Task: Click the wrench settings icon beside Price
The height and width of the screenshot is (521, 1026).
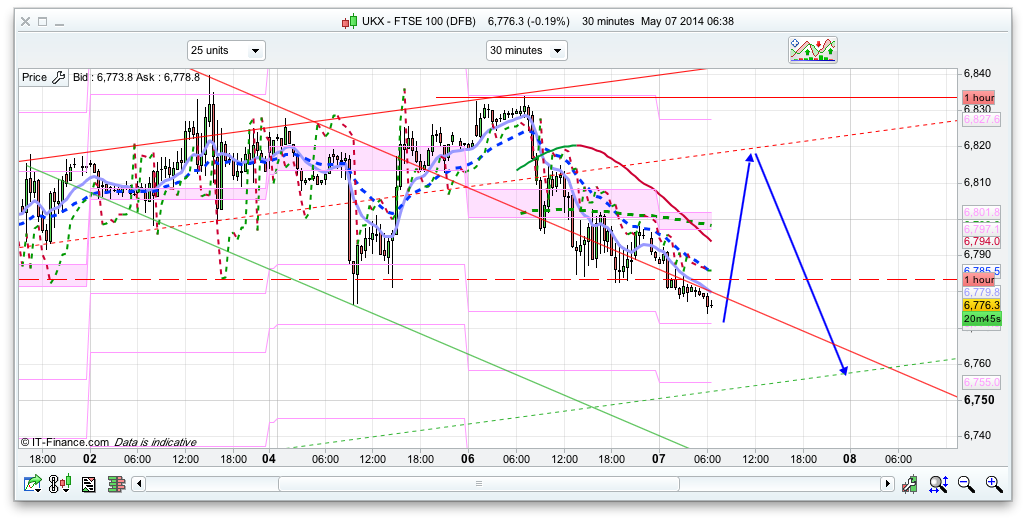Action: tap(58, 77)
